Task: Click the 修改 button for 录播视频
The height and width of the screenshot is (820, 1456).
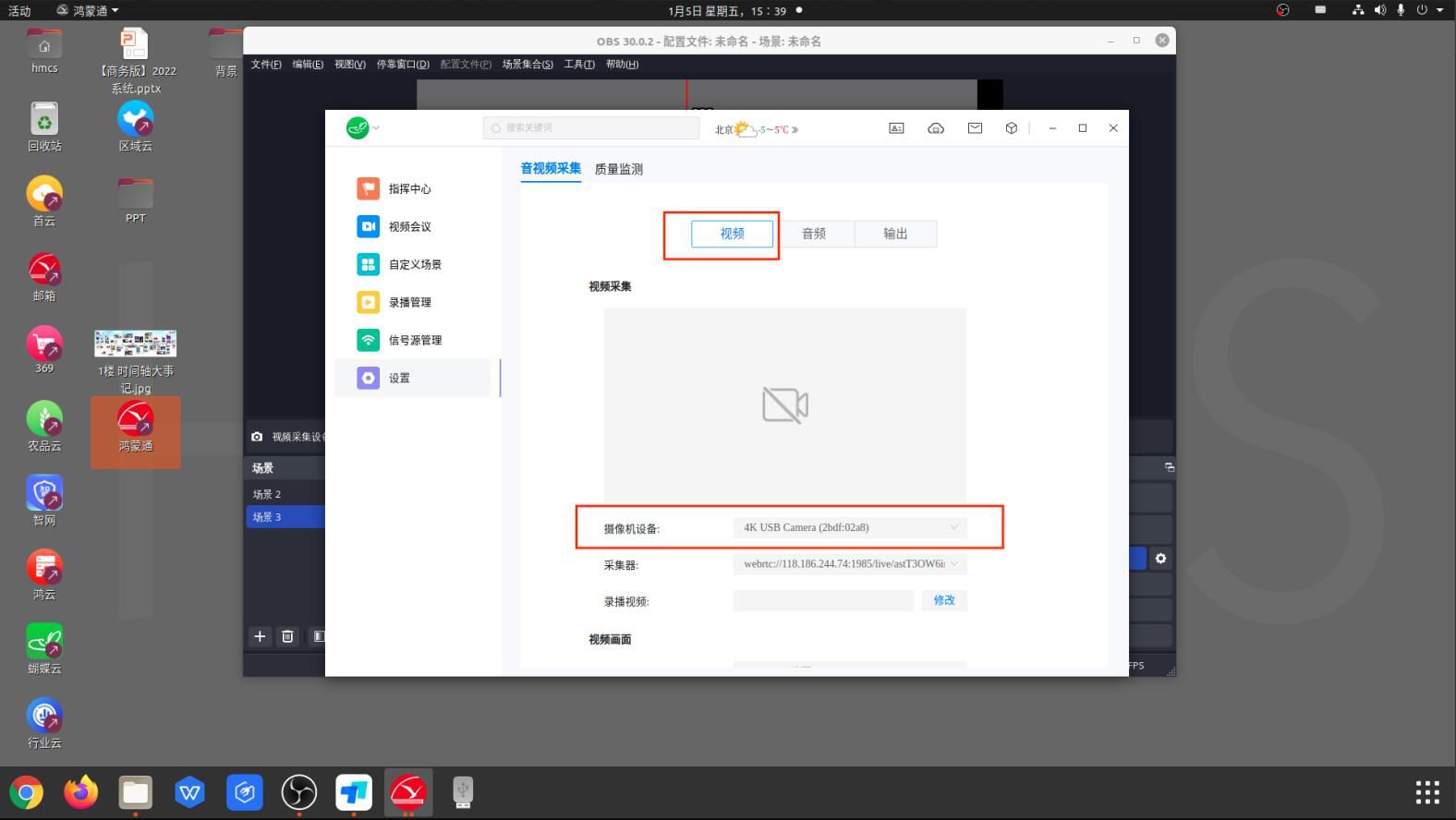Action: [x=943, y=600]
